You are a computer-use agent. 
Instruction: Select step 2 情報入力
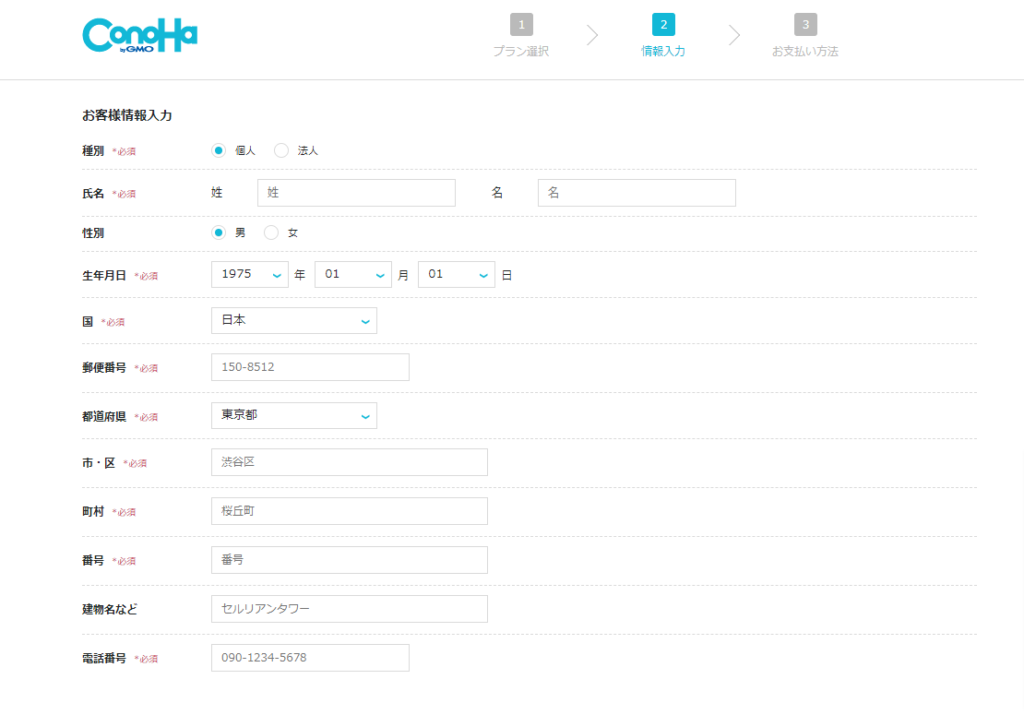click(663, 36)
